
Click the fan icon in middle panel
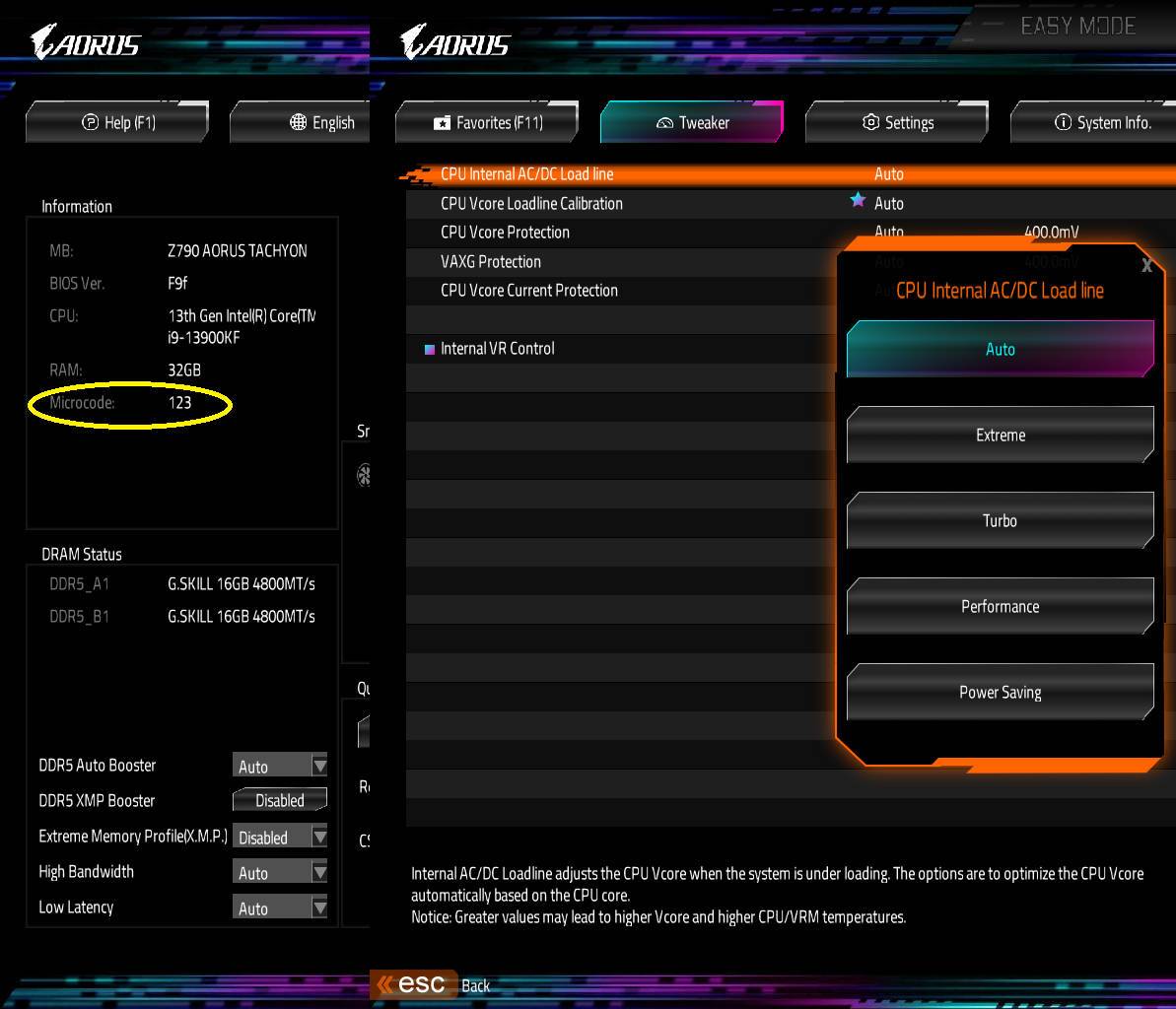[364, 475]
